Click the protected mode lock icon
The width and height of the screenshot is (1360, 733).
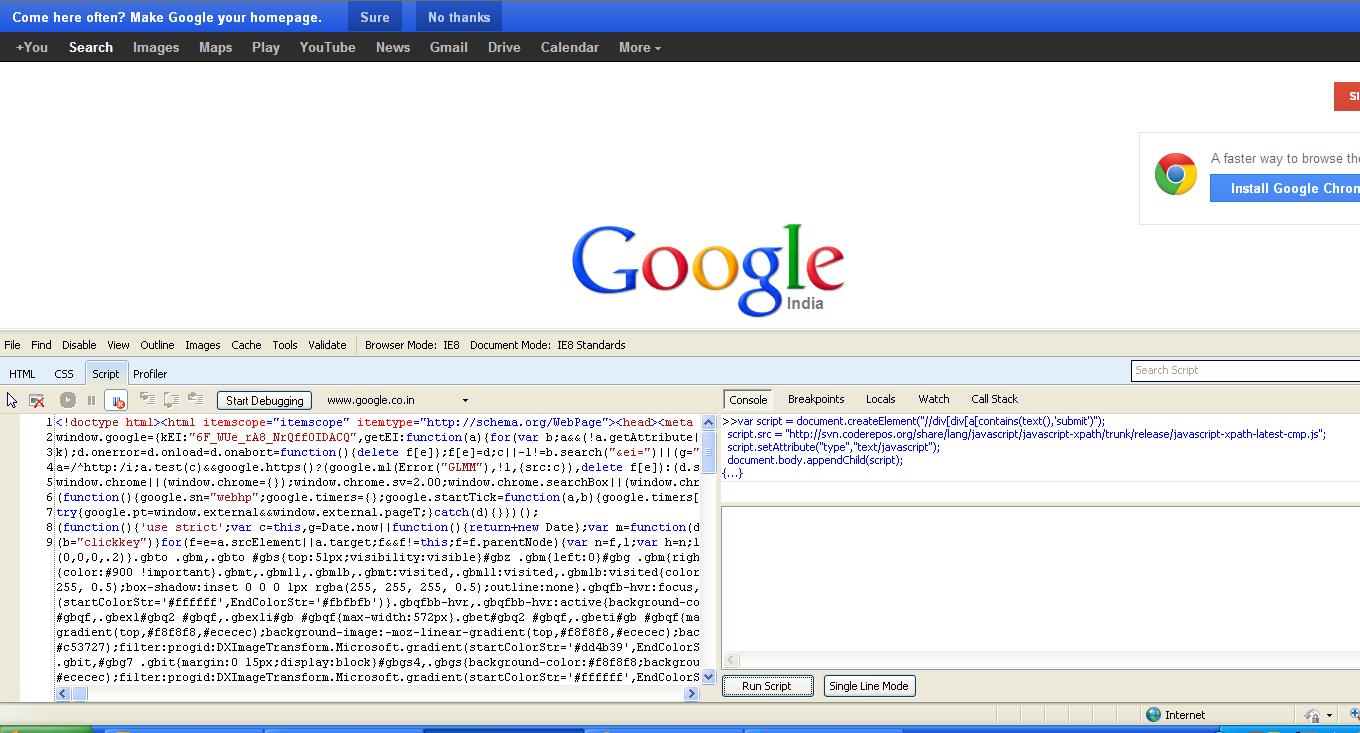tap(1312, 715)
